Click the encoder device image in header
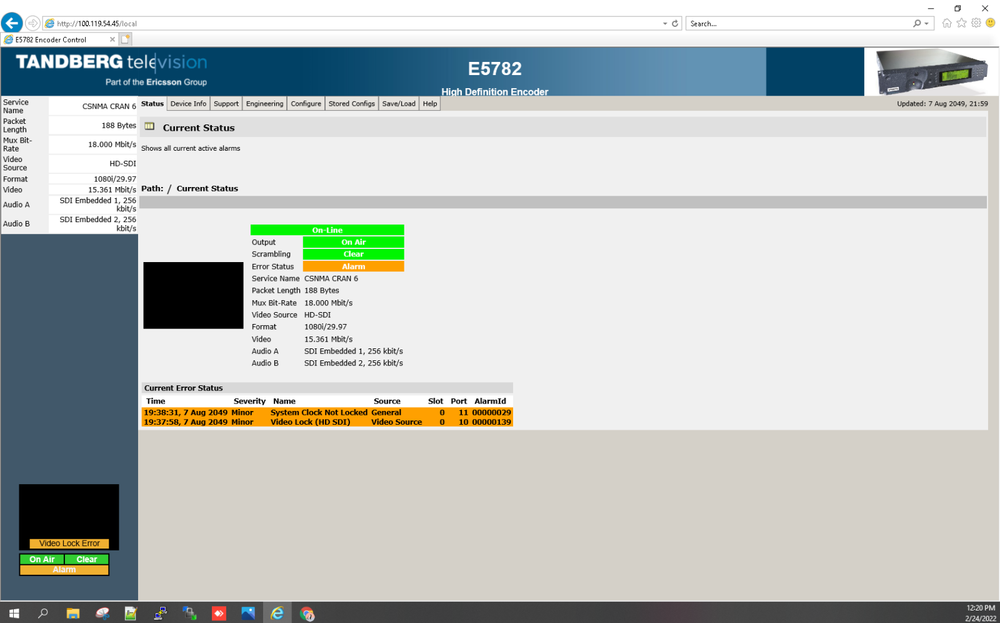Viewport: 1000px width, 623px height. (932, 71)
